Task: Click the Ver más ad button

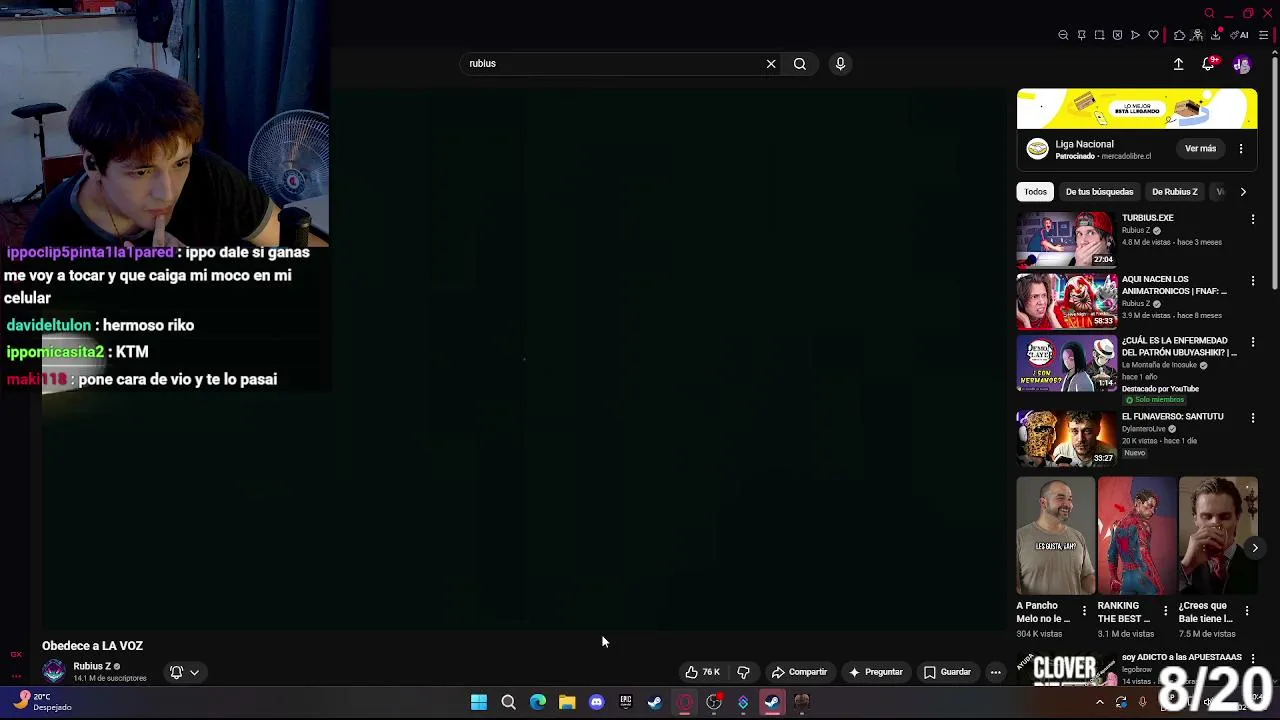Action: pyautogui.click(x=1200, y=149)
